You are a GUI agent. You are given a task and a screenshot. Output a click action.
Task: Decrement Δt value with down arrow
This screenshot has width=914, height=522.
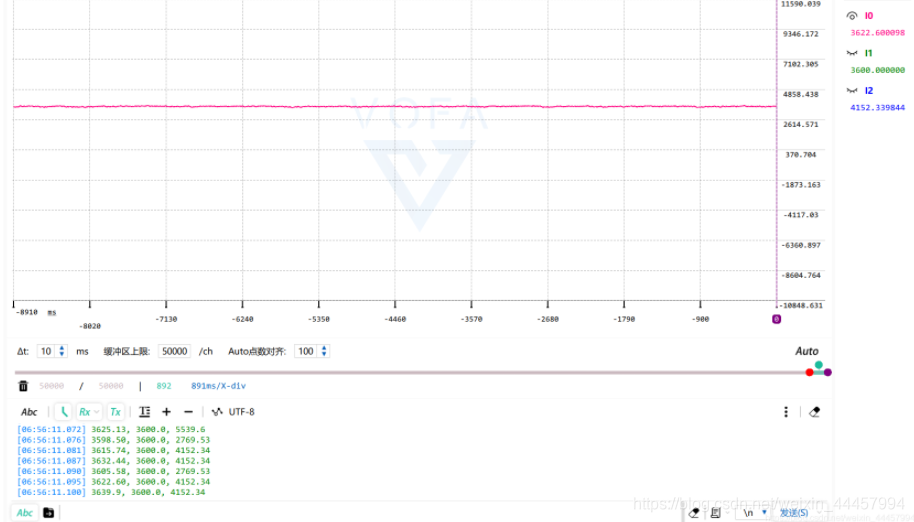click(x=62, y=354)
